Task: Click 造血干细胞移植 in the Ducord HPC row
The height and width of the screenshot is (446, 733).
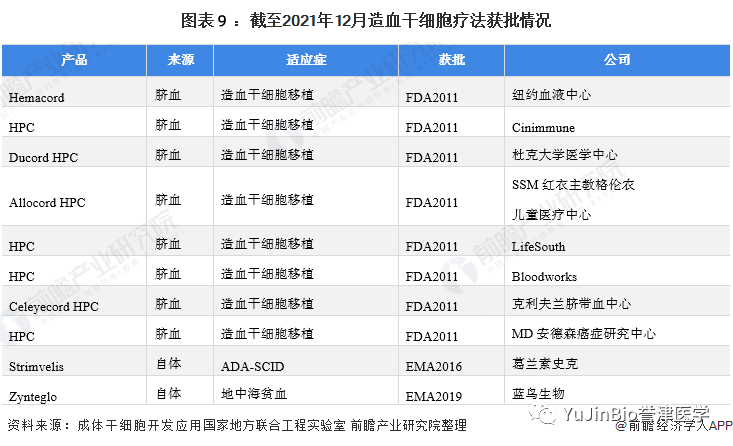Action: click(267, 155)
